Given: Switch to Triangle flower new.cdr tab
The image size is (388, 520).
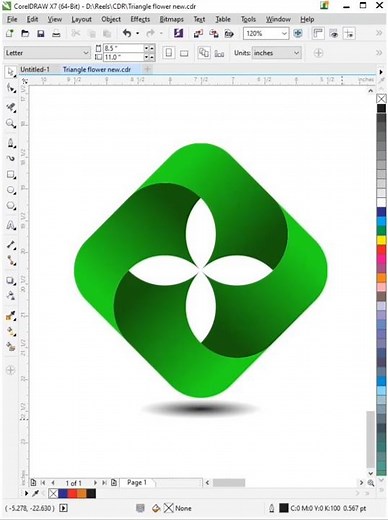Looking at the screenshot, I should coord(97,69).
